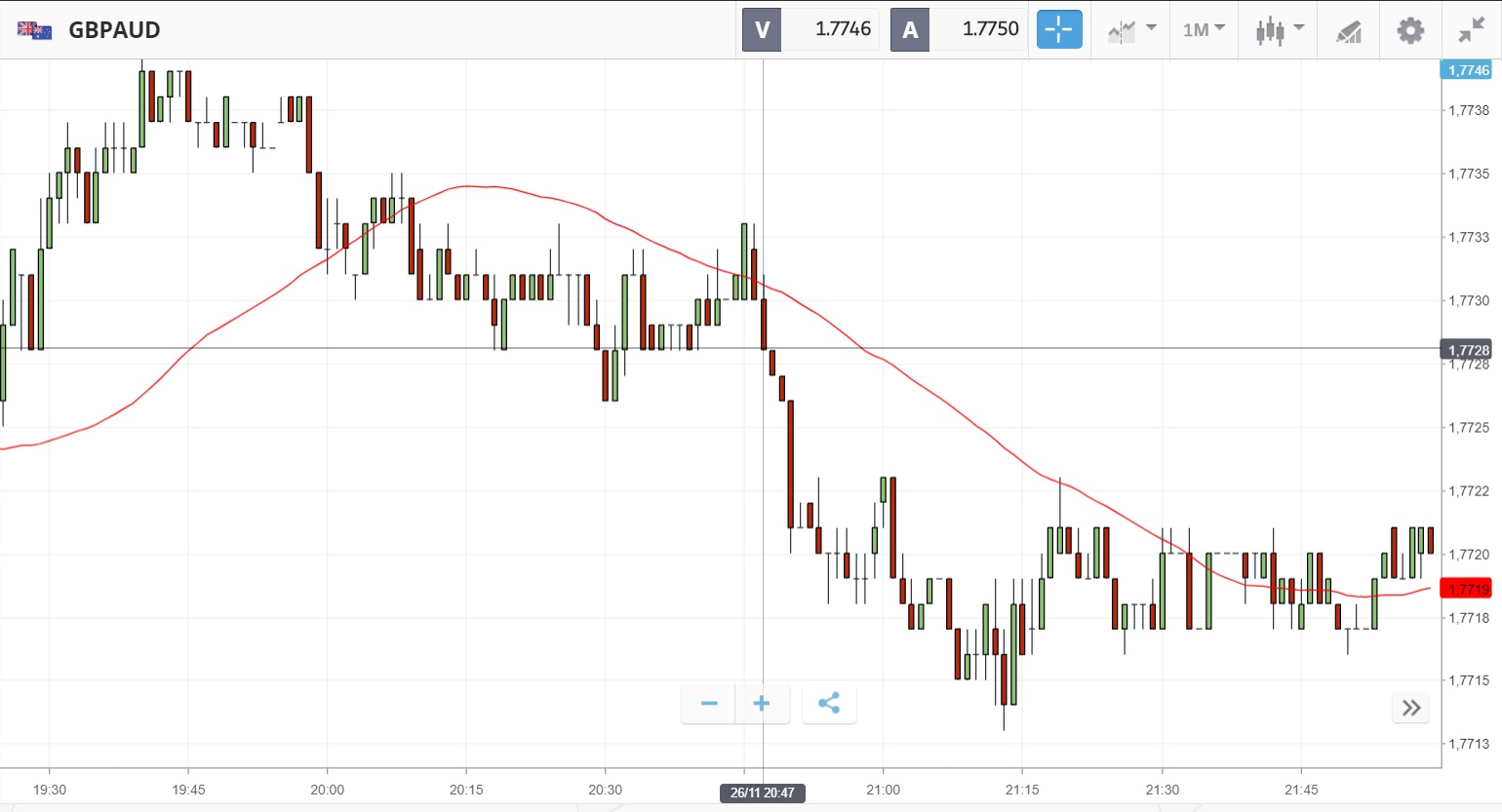Click the GBPAUD instrument title

coord(114,30)
